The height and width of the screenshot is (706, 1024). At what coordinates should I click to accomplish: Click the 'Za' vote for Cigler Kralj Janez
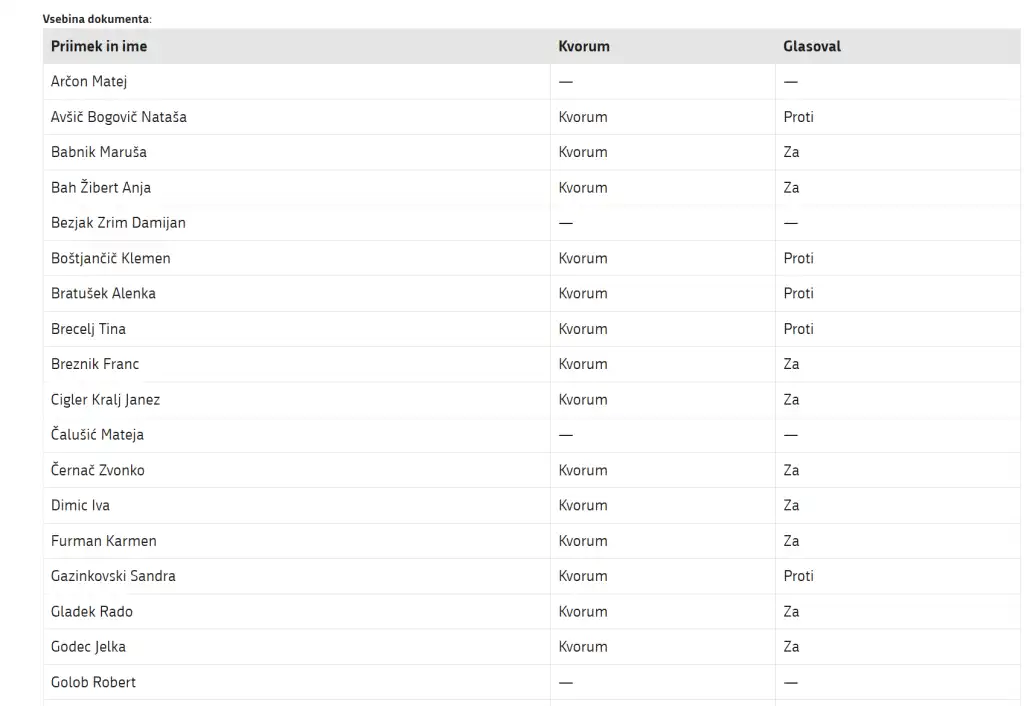tap(791, 400)
